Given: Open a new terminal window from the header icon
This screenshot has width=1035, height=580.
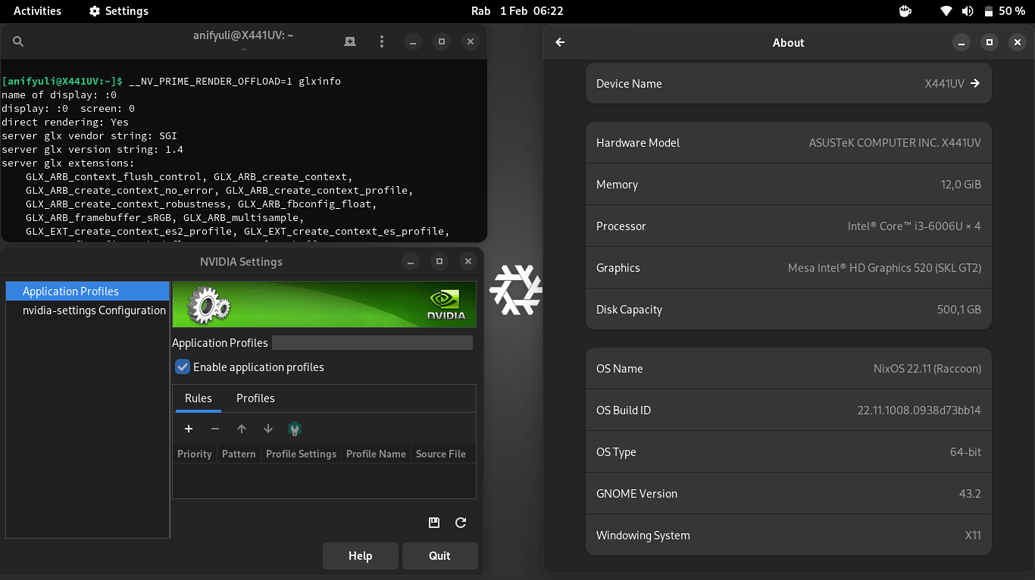Looking at the screenshot, I should [349, 41].
